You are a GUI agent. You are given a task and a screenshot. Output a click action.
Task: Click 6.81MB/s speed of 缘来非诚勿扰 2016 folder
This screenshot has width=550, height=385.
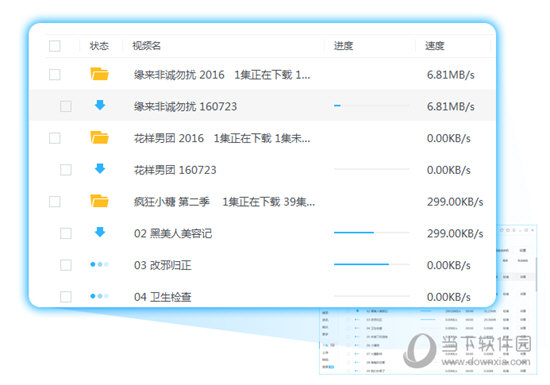(451, 75)
